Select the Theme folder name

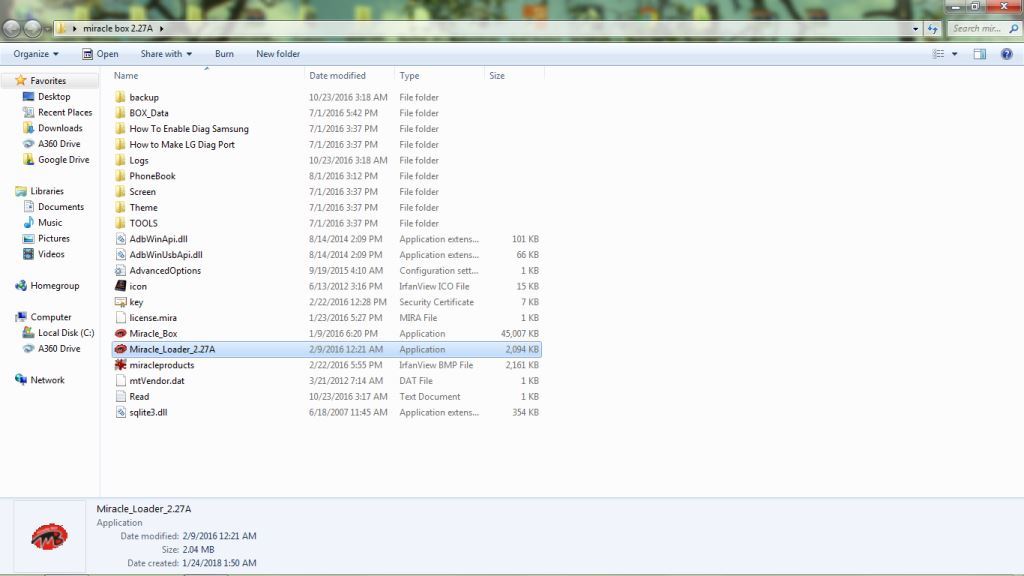[x=143, y=208]
